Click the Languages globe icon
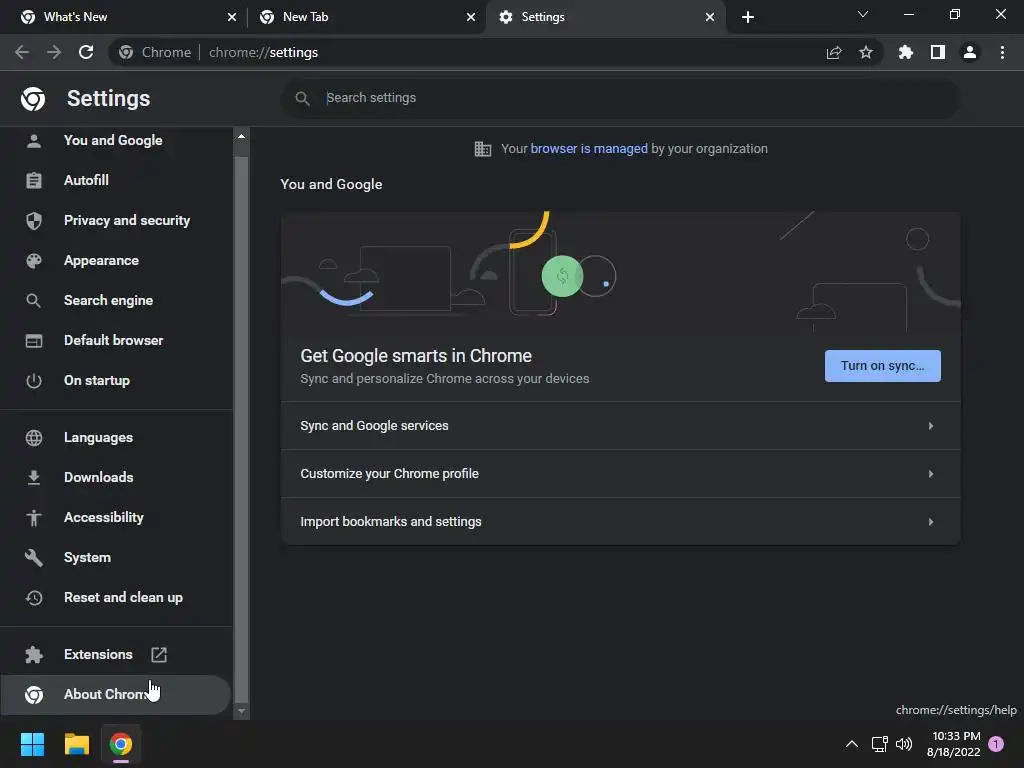The width and height of the screenshot is (1024, 768). (34, 438)
